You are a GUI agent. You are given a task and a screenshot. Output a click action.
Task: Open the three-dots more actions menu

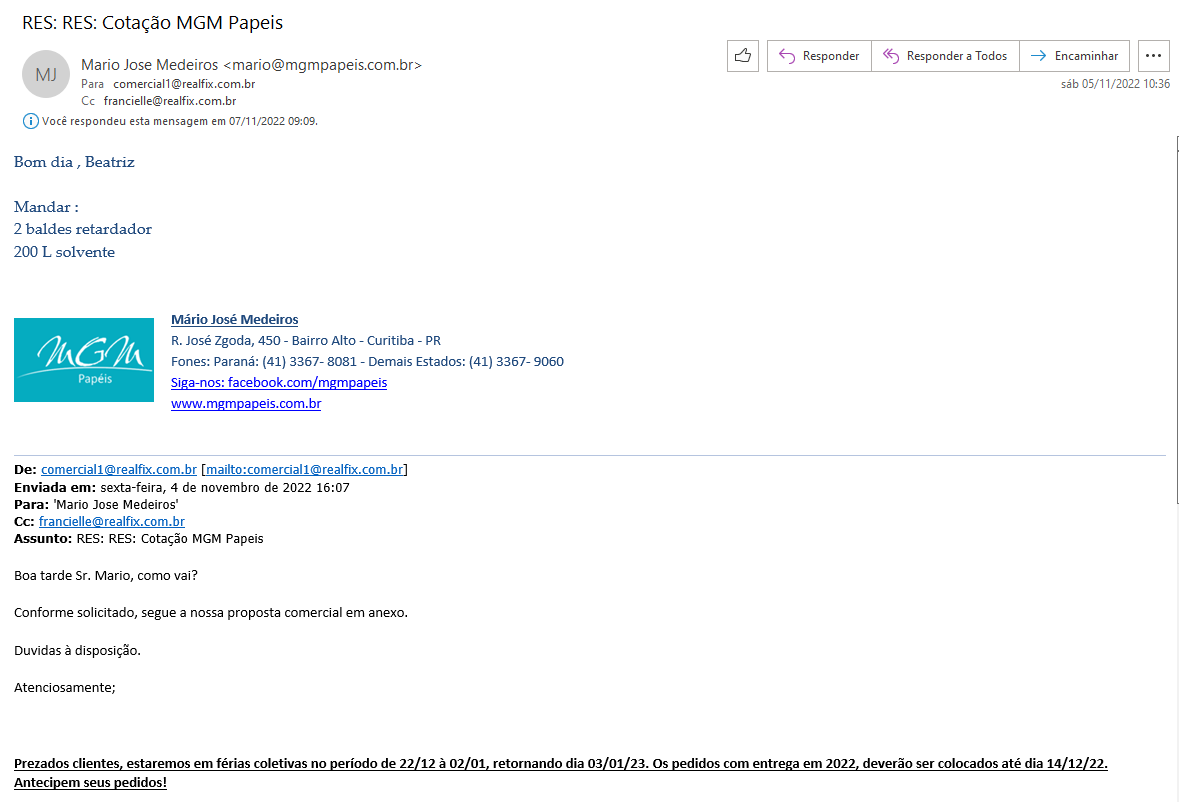point(1154,56)
